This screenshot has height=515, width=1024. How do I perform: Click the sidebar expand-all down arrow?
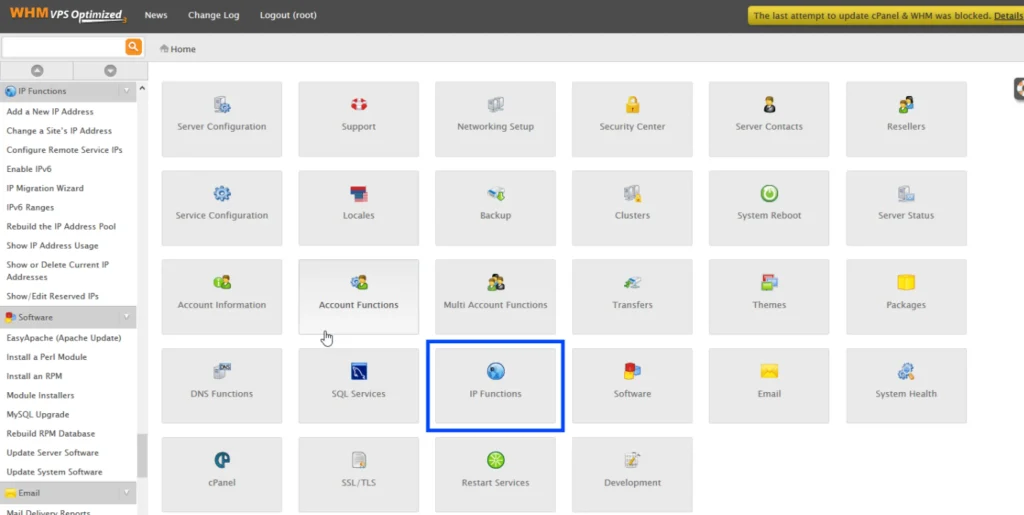tap(110, 70)
